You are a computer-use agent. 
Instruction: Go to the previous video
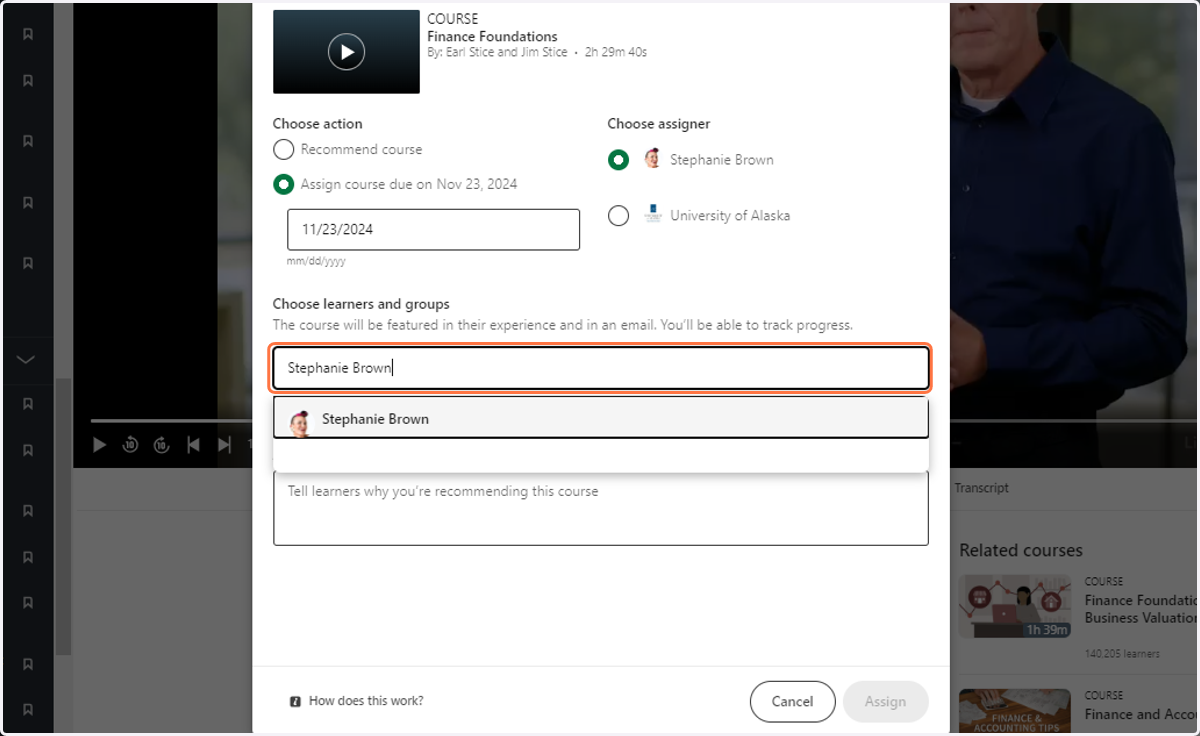(x=194, y=445)
